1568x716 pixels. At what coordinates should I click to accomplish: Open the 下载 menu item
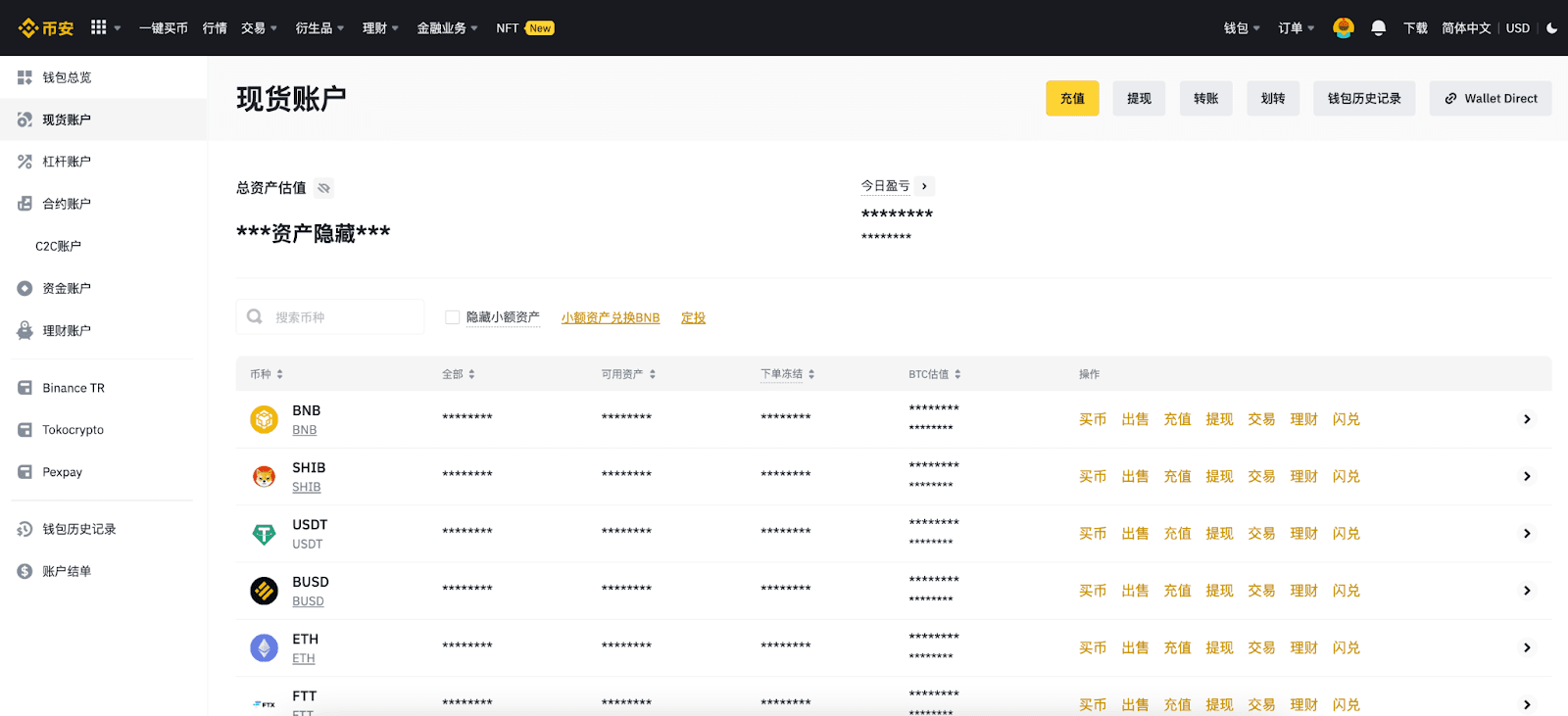pyautogui.click(x=1415, y=28)
